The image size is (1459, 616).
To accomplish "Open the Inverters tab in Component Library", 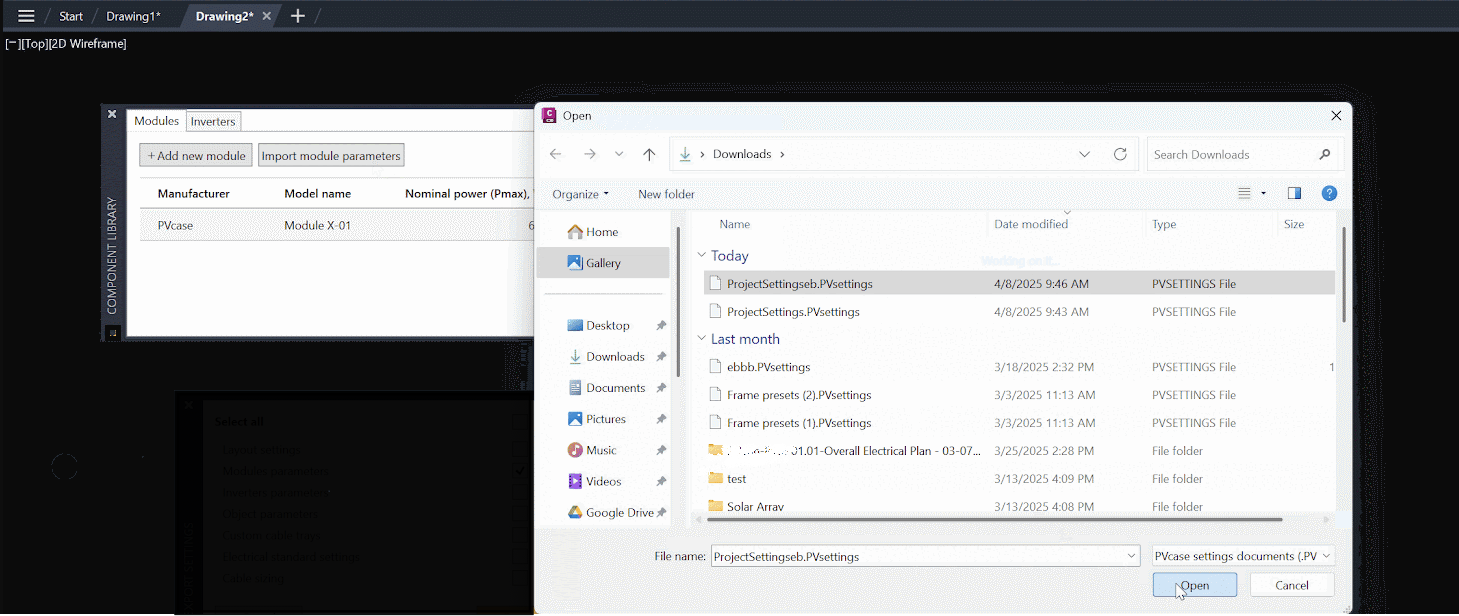I will (213, 121).
